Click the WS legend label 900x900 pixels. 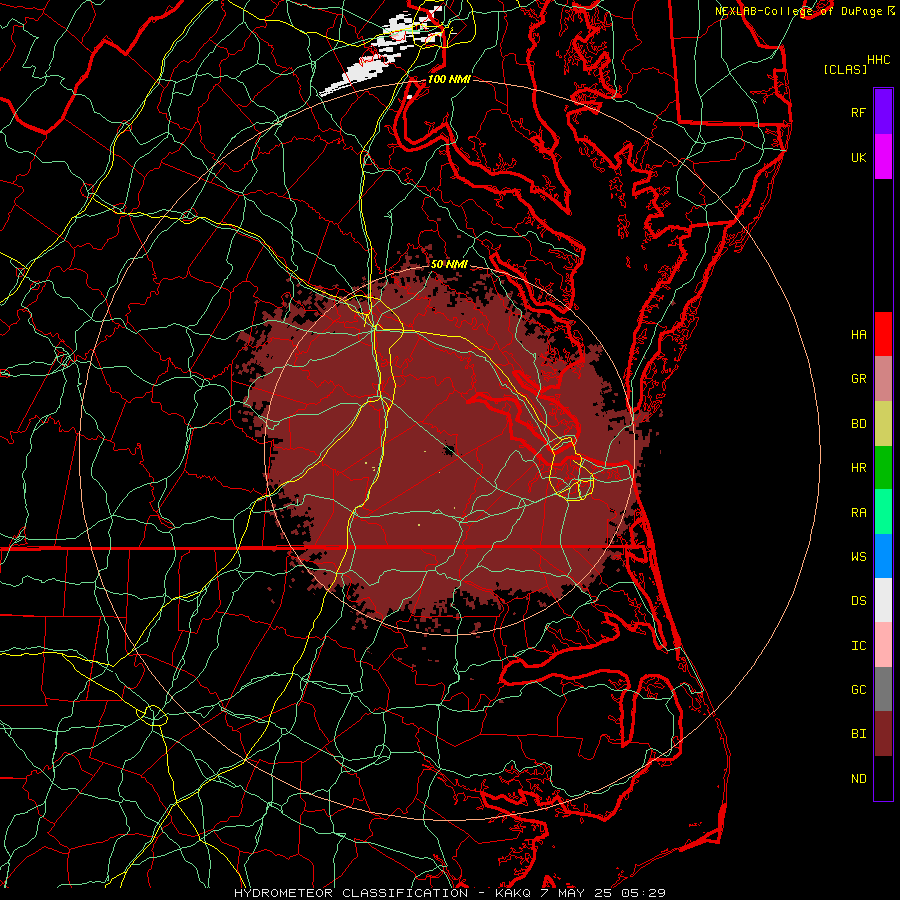tap(858, 556)
